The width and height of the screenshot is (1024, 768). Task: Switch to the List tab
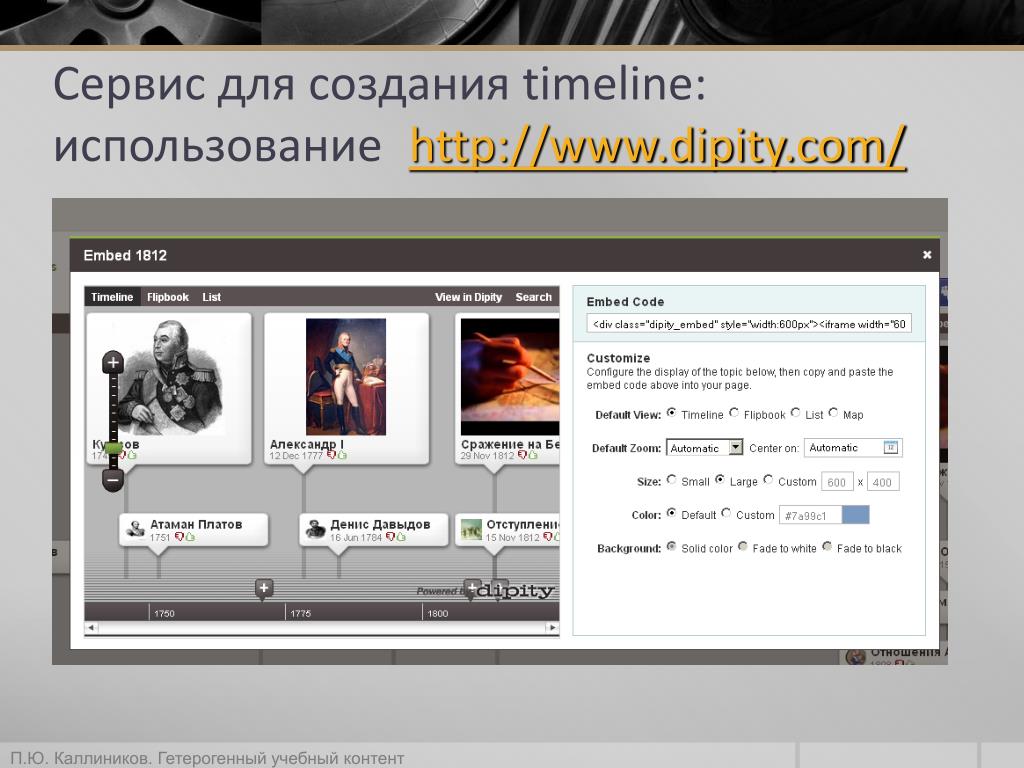(212, 297)
